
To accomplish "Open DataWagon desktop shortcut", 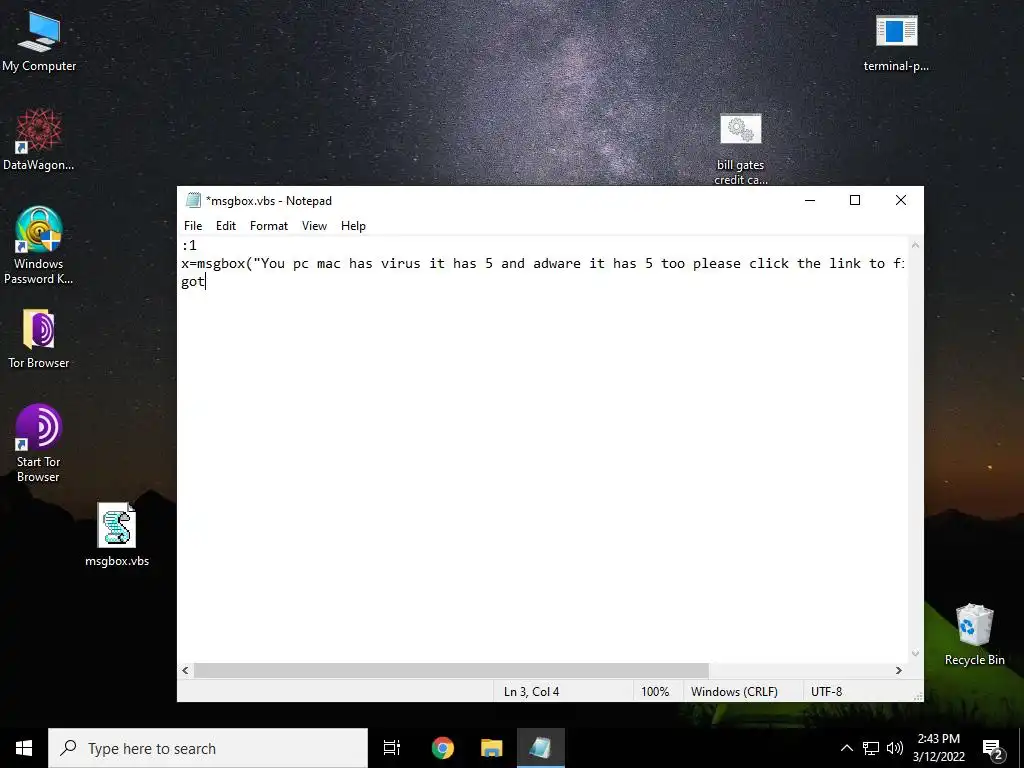I will click(x=39, y=140).
